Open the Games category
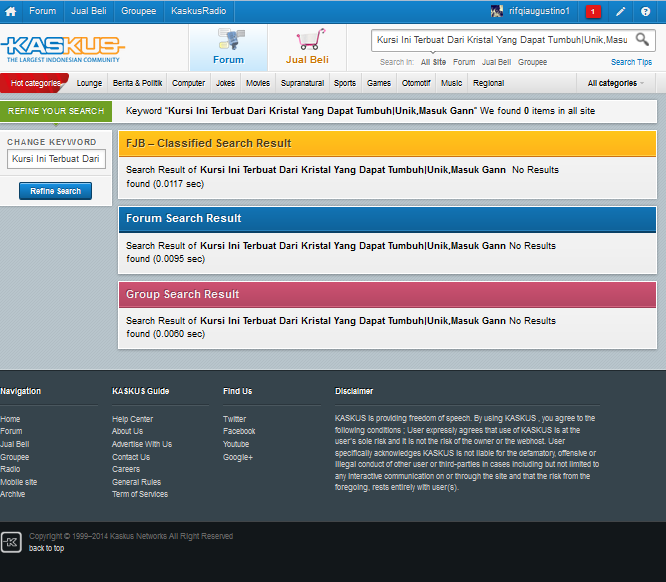Viewport: 666px width, 582px height. [378, 83]
